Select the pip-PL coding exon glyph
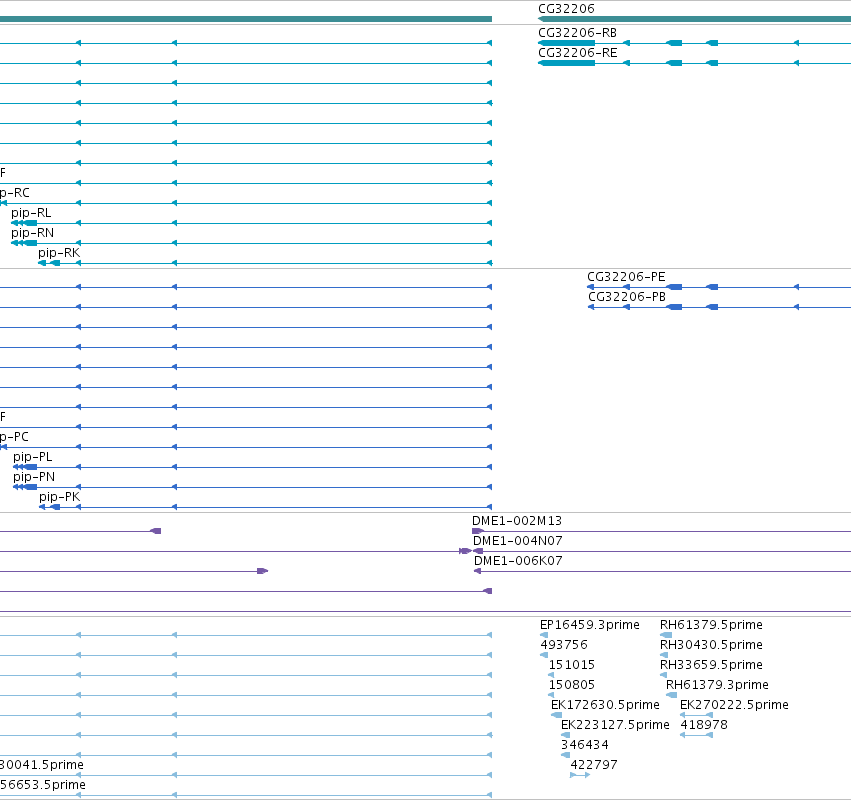Screen dimensions: 851x800 coord(25,467)
